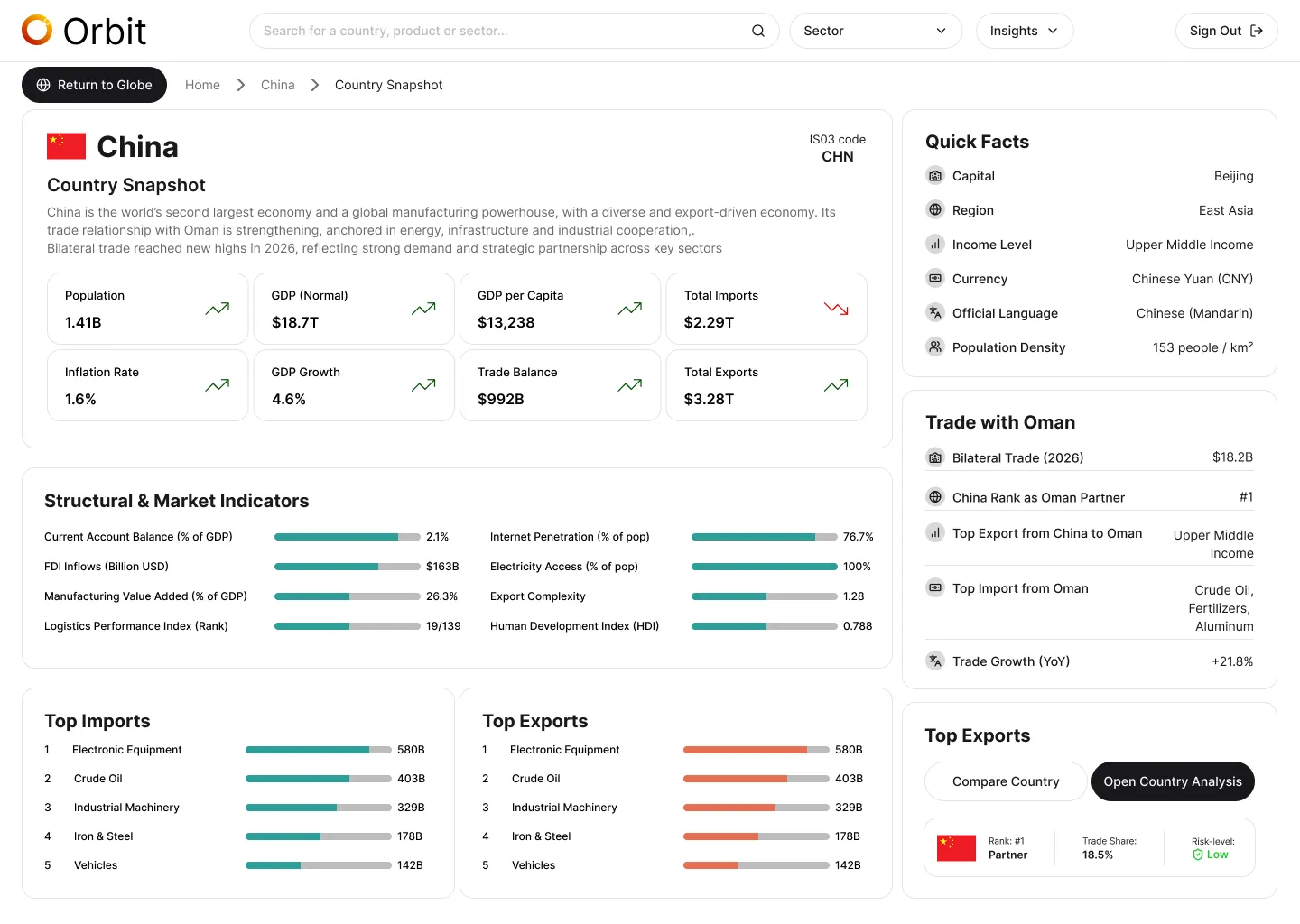Go to the Home breadcrumb

[202, 85]
